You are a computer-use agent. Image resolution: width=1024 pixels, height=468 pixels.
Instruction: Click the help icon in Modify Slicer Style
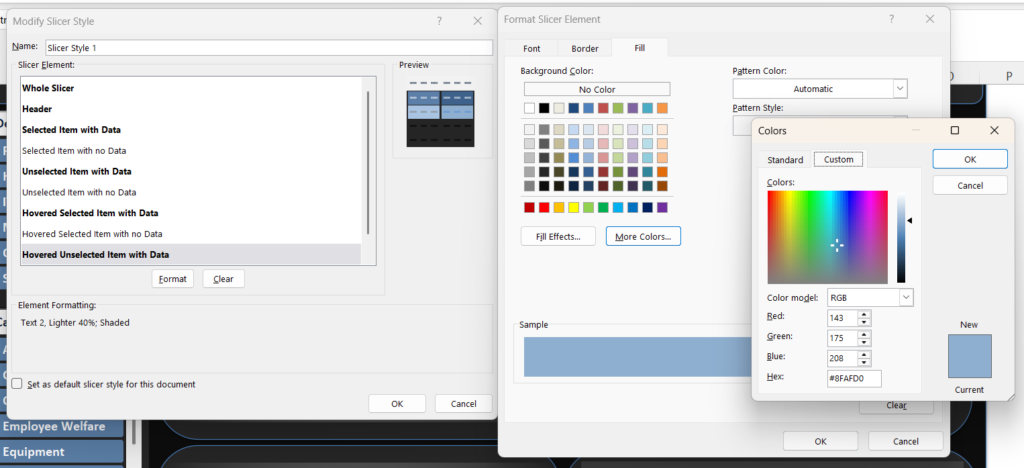[x=440, y=21]
